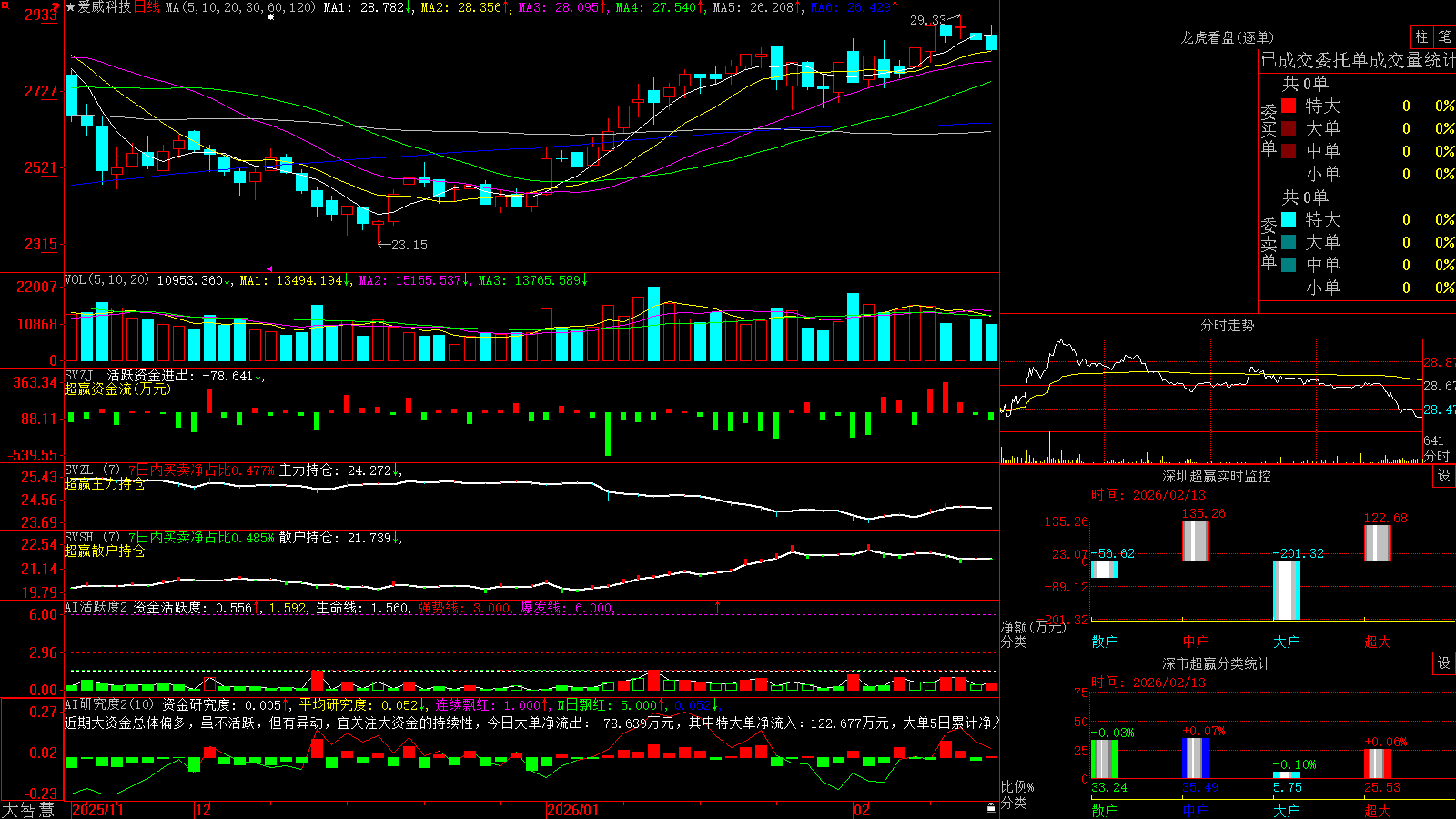The height and width of the screenshot is (819, 1456).
Task: Click the 龙虎看盘(逐单) panel title
Action: (x=1228, y=37)
